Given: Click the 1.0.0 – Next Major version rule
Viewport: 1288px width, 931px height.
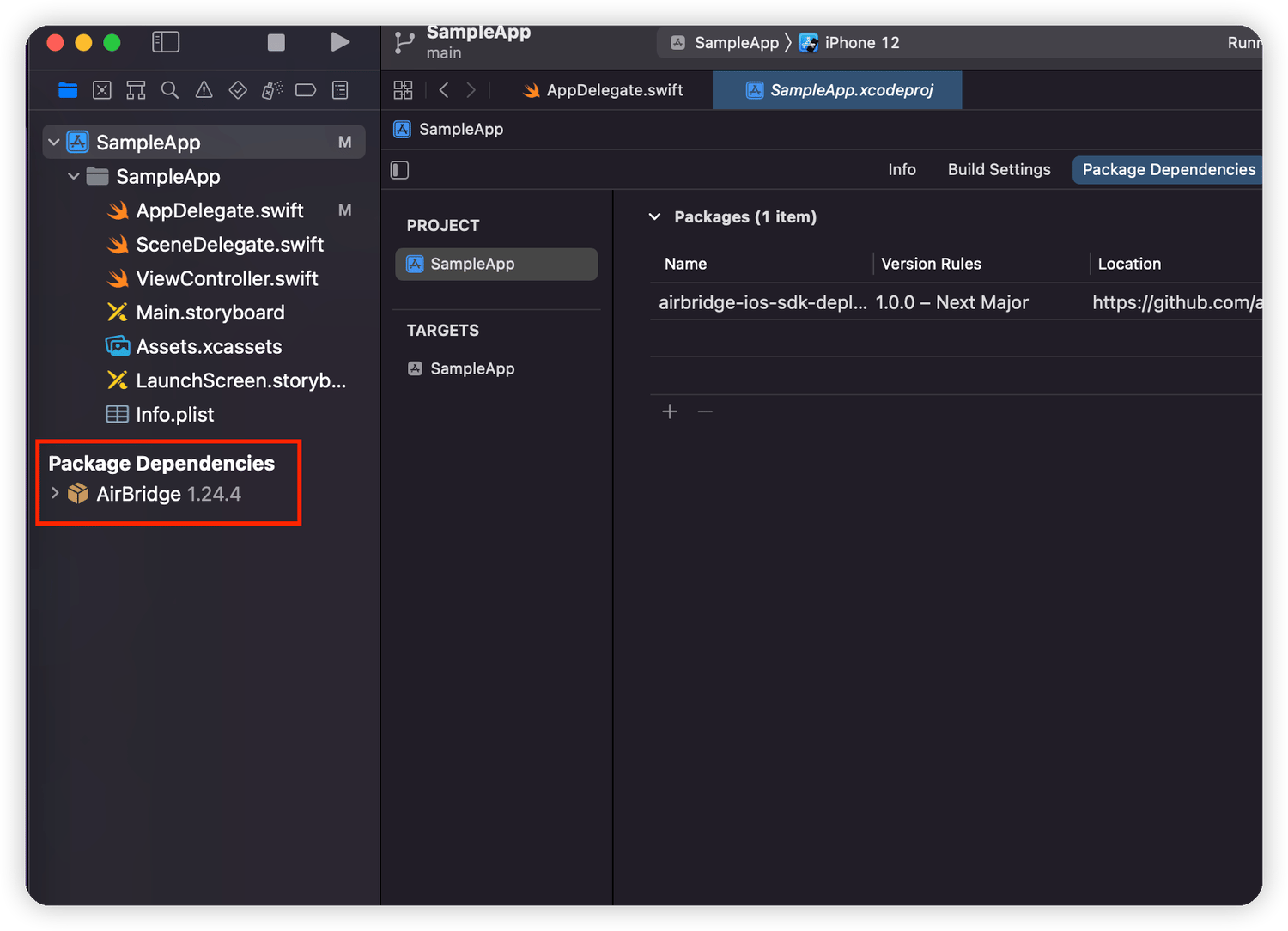Looking at the screenshot, I should coord(951,303).
